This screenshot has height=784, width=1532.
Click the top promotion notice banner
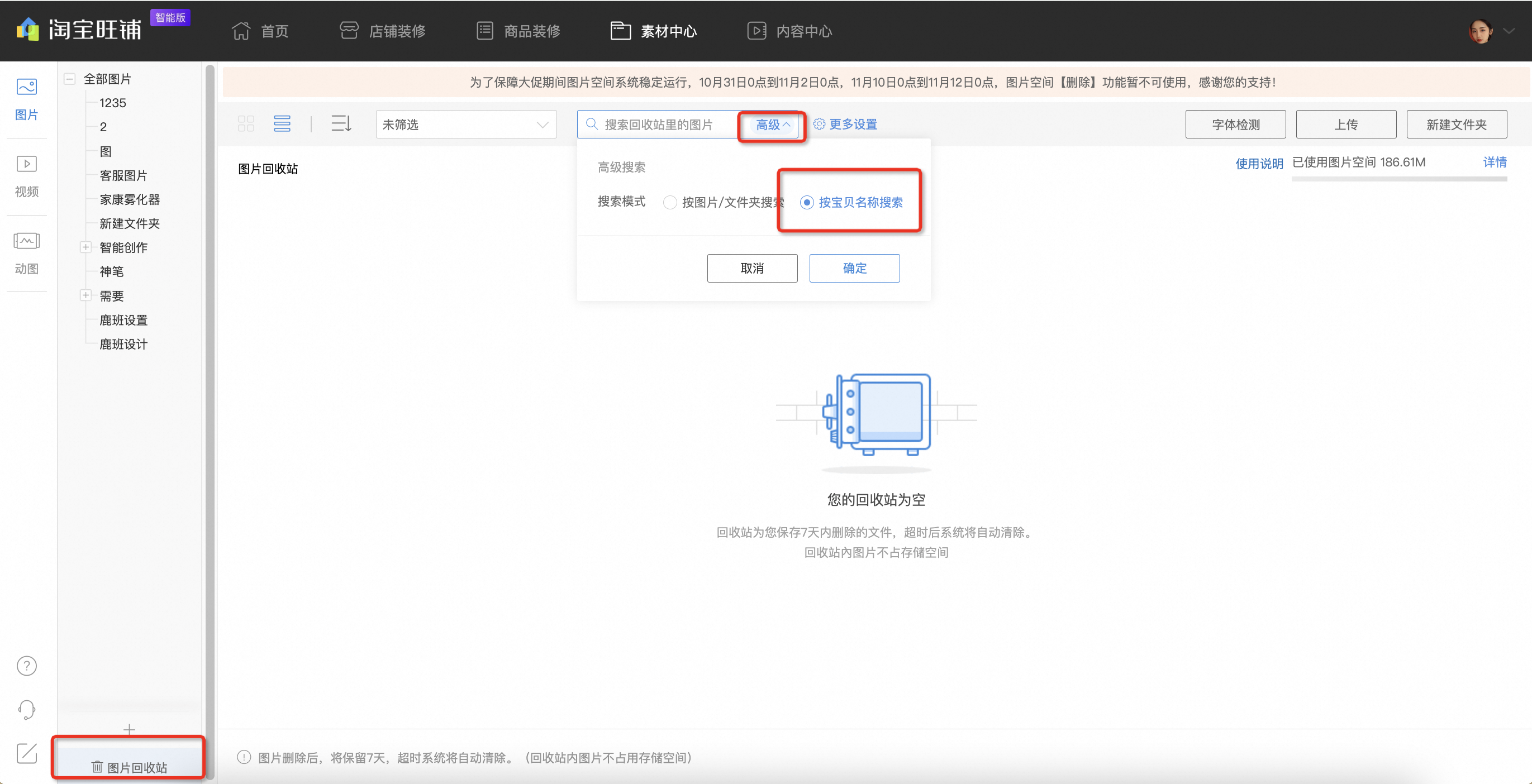(876, 82)
